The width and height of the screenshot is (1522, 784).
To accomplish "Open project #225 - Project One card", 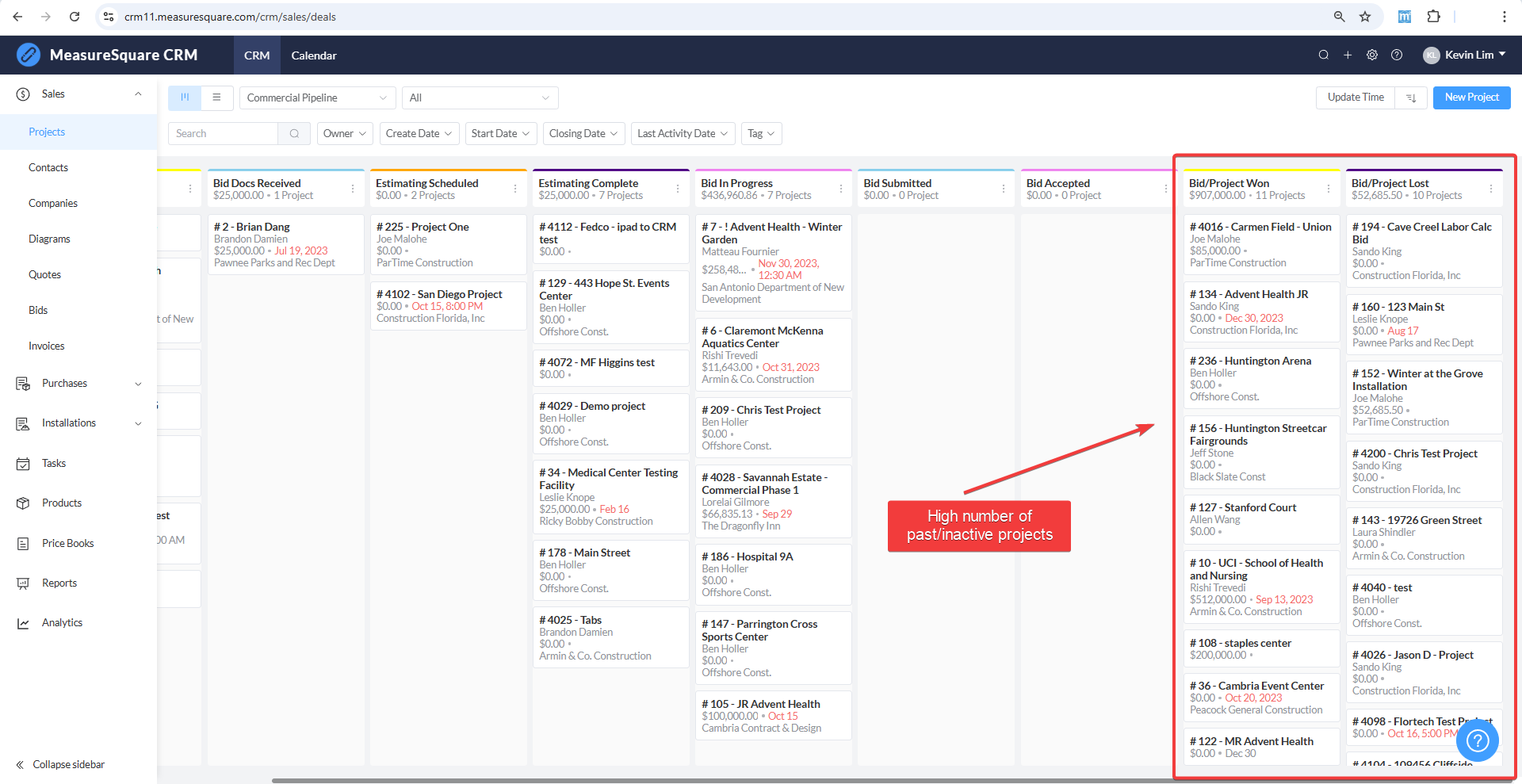I will pos(449,244).
